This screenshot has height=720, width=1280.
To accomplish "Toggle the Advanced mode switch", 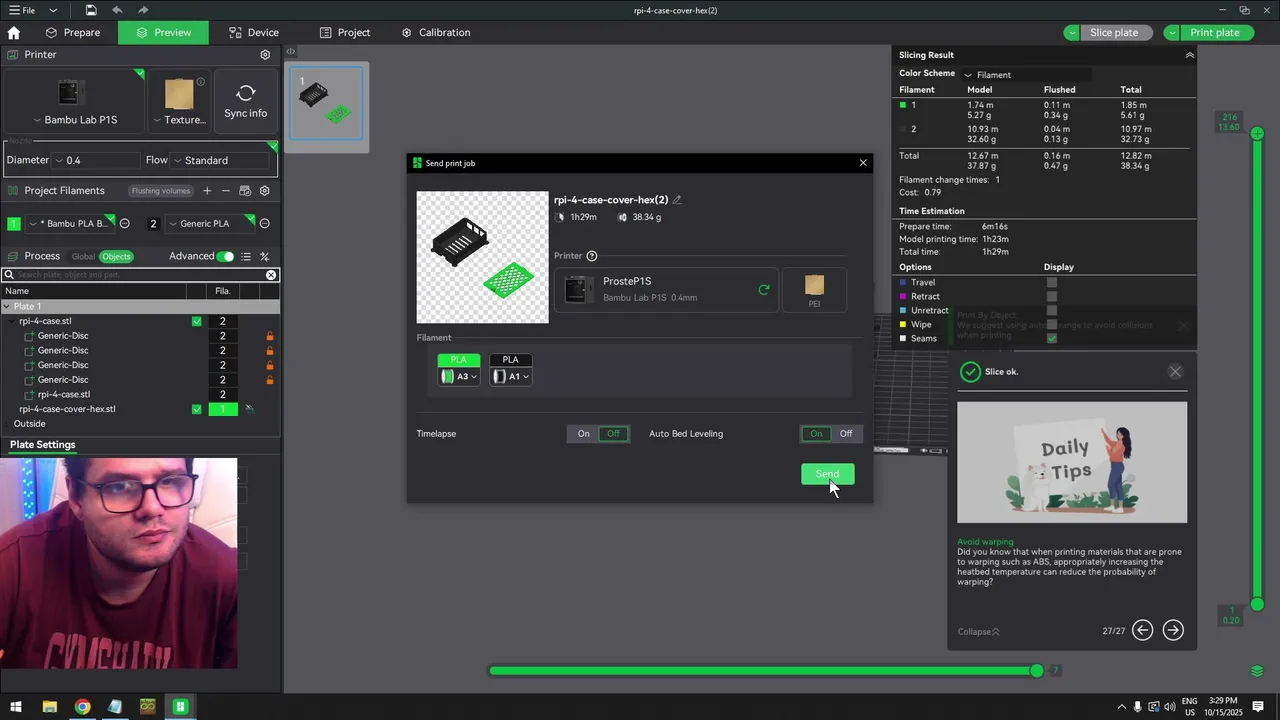I will click(x=226, y=257).
